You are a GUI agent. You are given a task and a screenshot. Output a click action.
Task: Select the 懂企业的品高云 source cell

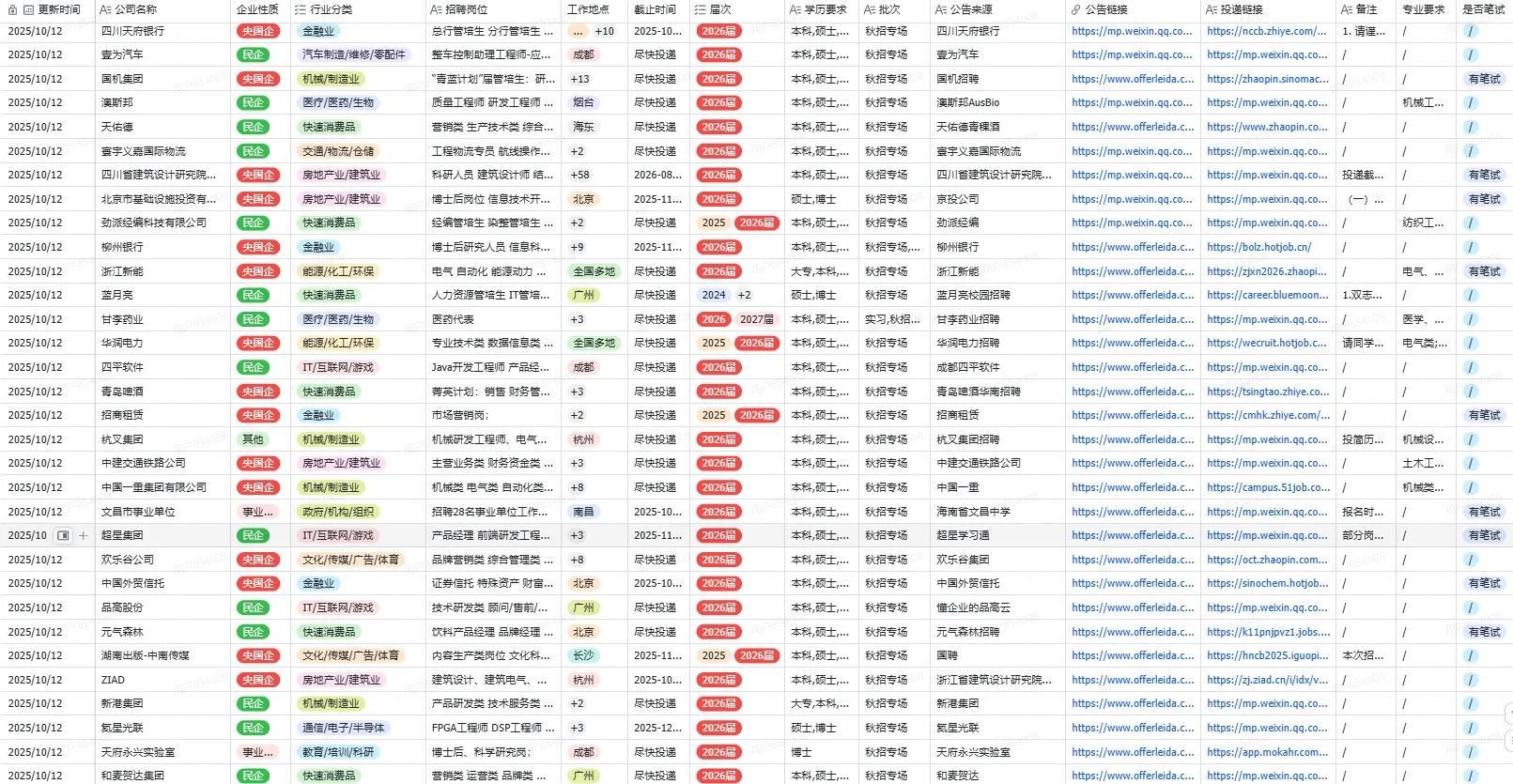coord(998,607)
